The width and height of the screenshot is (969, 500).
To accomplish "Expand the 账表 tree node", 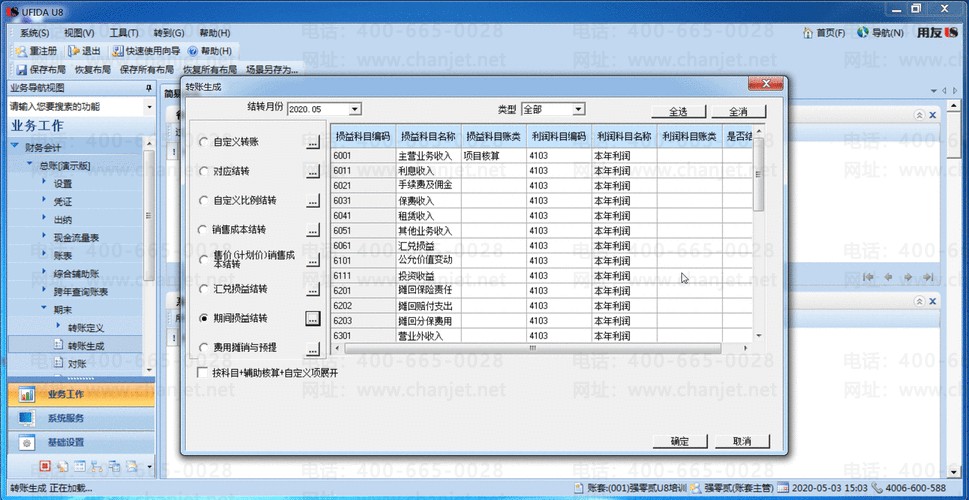I will (44, 253).
